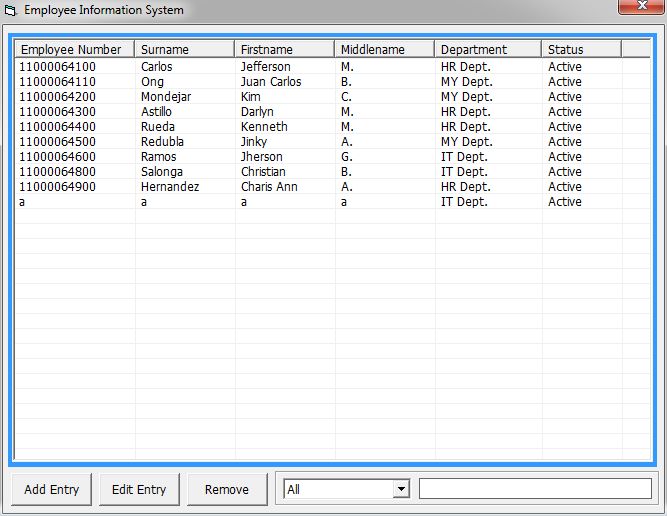667x516 pixels.
Task: Click HR Dept. in Carlos row
Action: coord(466,67)
